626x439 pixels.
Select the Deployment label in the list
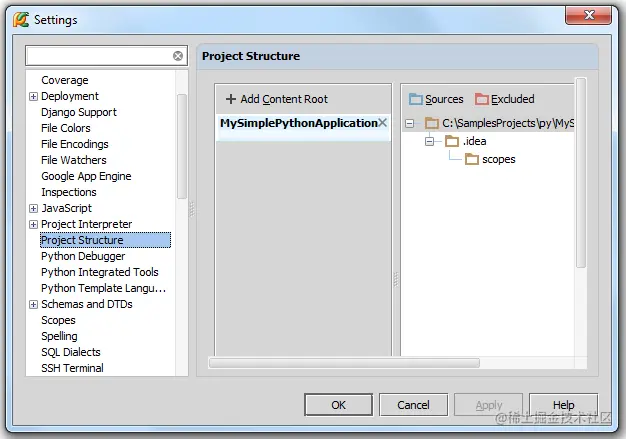(x=70, y=96)
